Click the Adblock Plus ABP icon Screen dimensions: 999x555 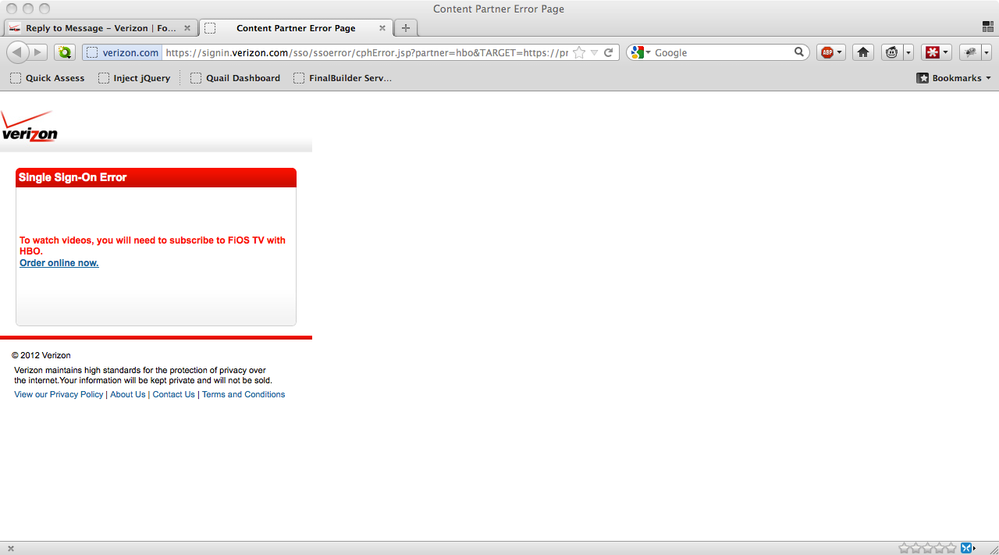(x=827, y=53)
